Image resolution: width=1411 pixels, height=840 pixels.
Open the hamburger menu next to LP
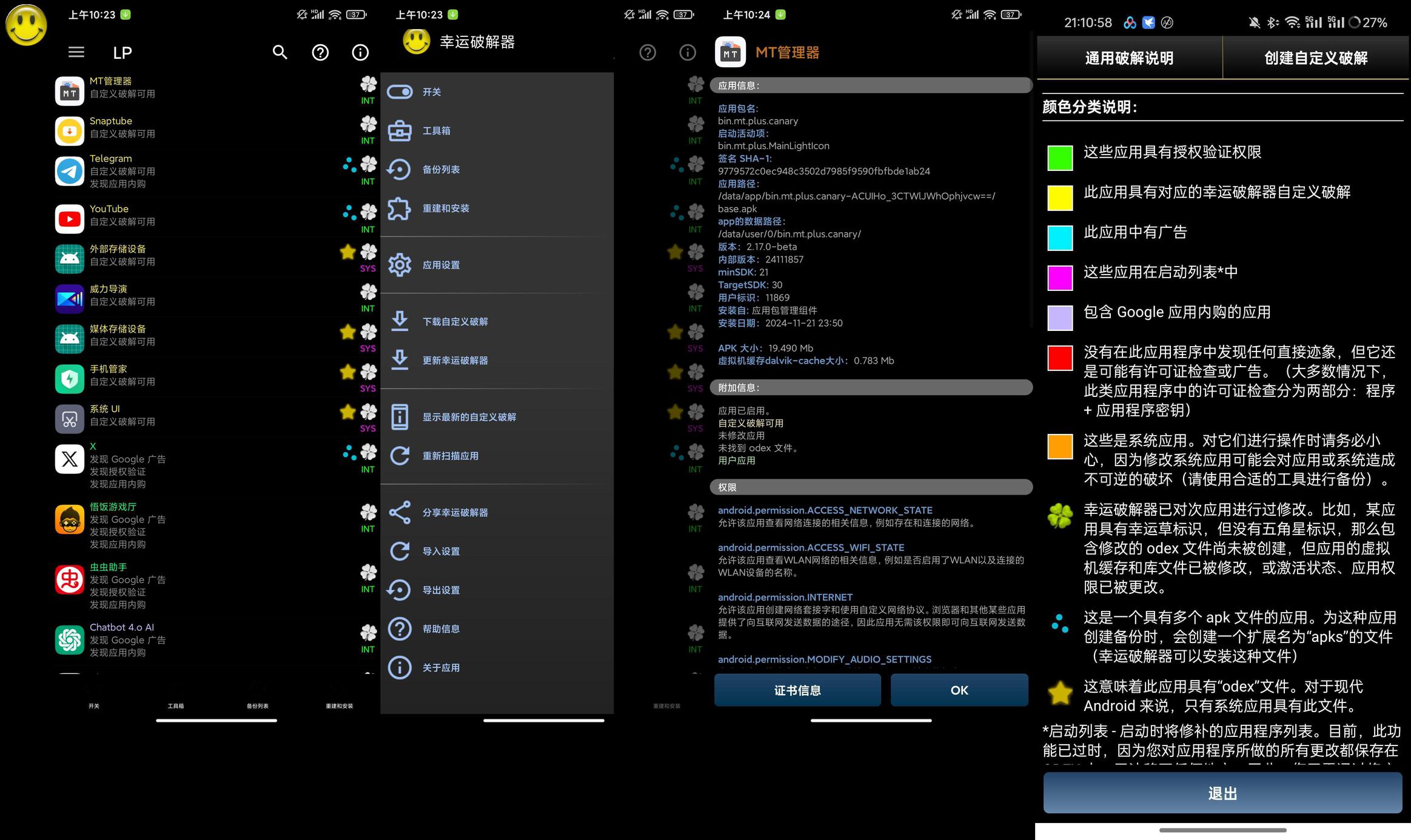76,52
